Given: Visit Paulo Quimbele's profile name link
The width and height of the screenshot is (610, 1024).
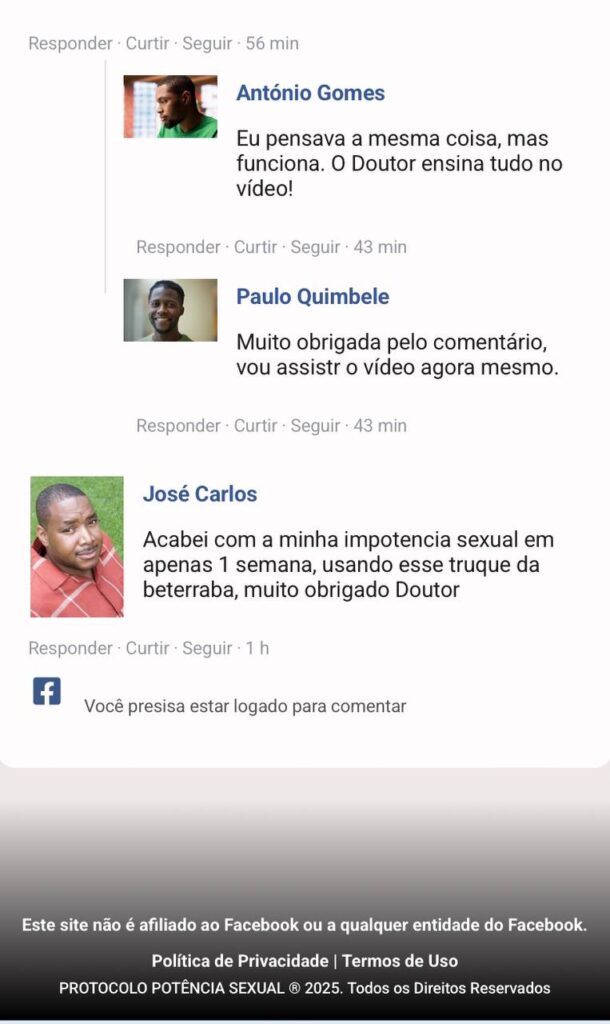Looking at the screenshot, I should click(312, 296).
